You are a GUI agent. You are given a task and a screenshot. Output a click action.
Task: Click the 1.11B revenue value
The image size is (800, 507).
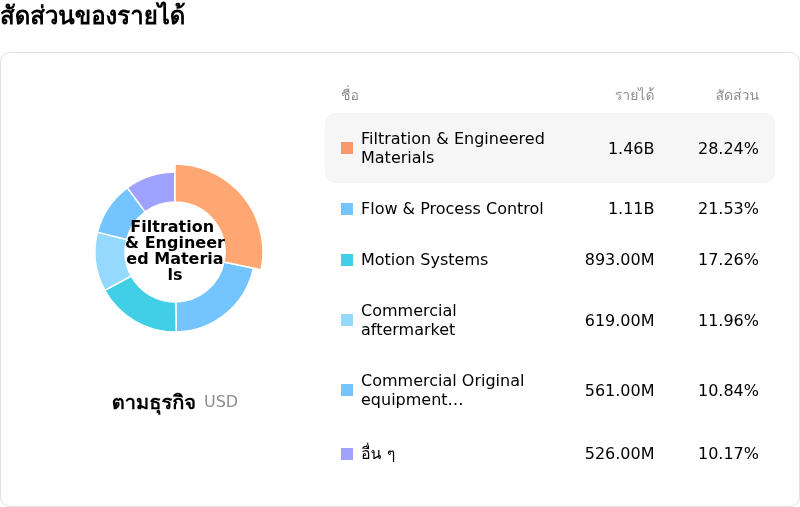pyautogui.click(x=631, y=209)
